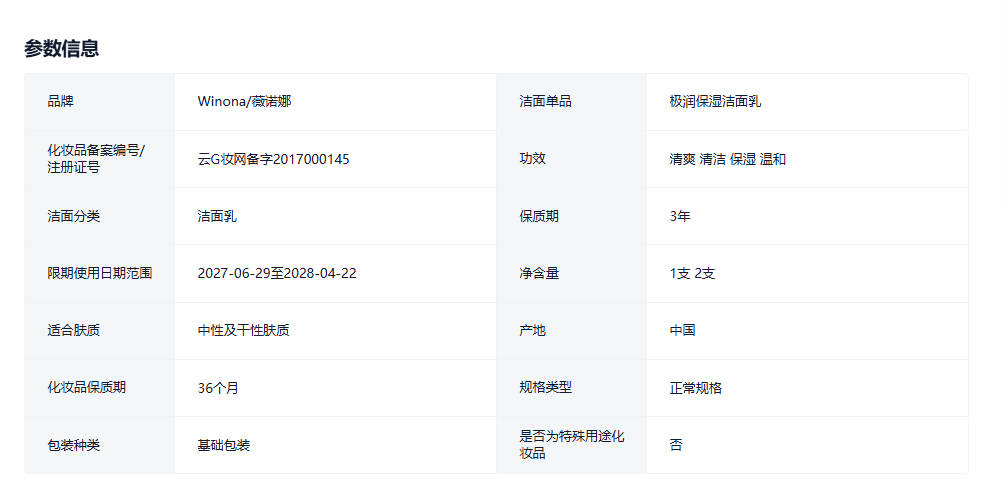This screenshot has width=1006, height=503.
Task: Select registration number 云G妆网备字2017000145
Action: pyautogui.click(x=273, y=159)
